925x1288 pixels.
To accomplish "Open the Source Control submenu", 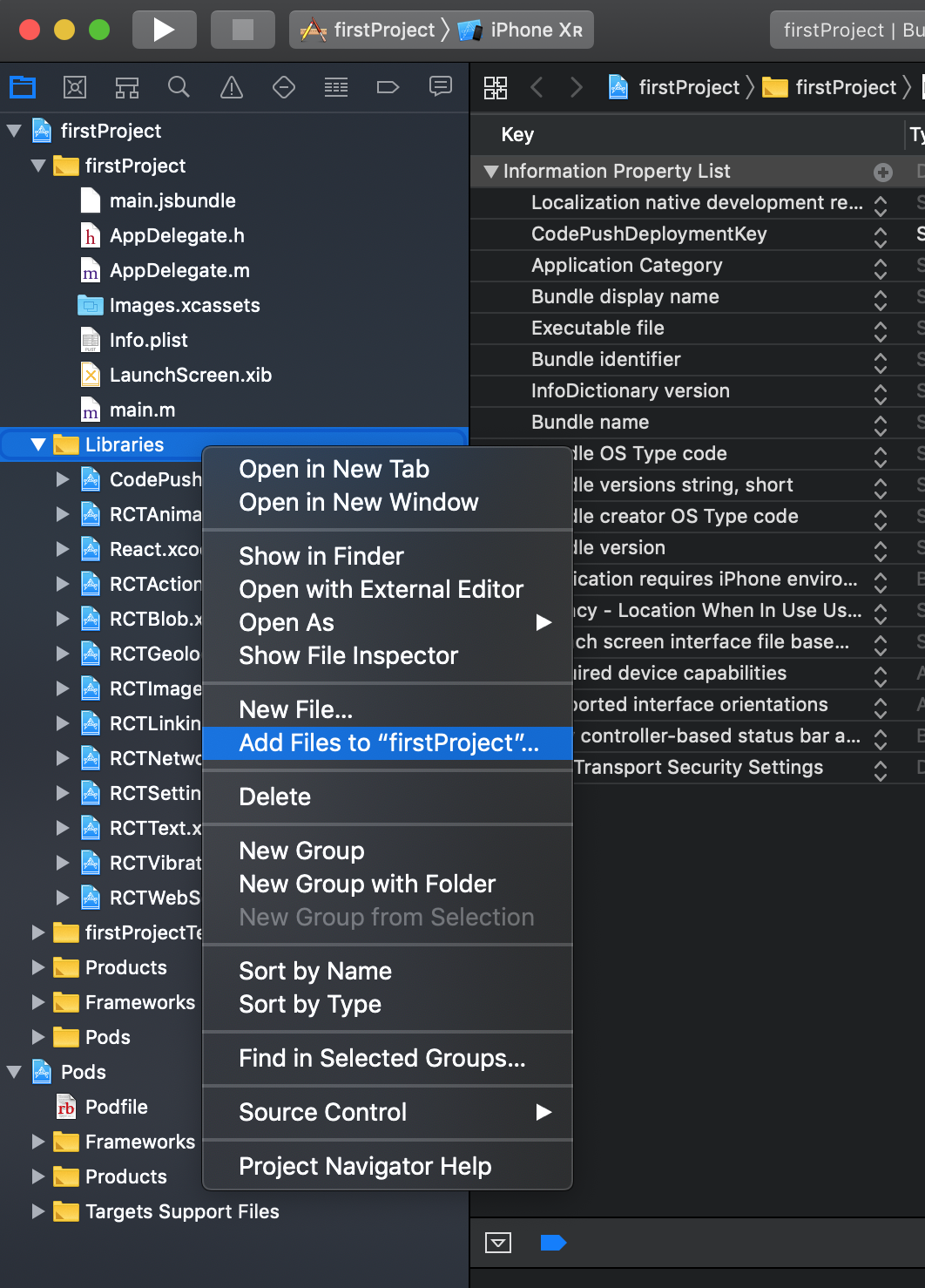I will 388,1112.
